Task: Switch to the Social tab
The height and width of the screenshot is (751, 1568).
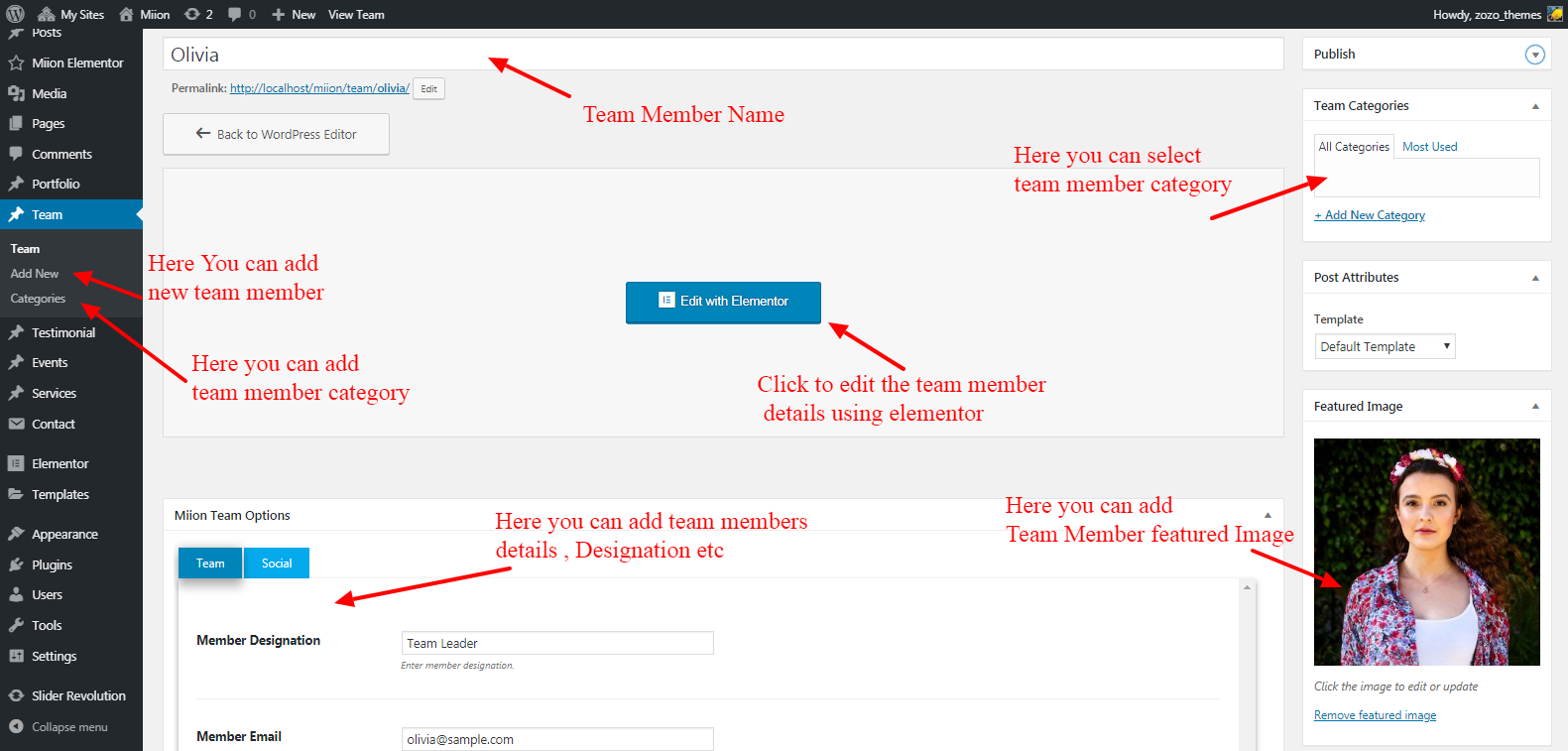Action: [x=277, y=563]
